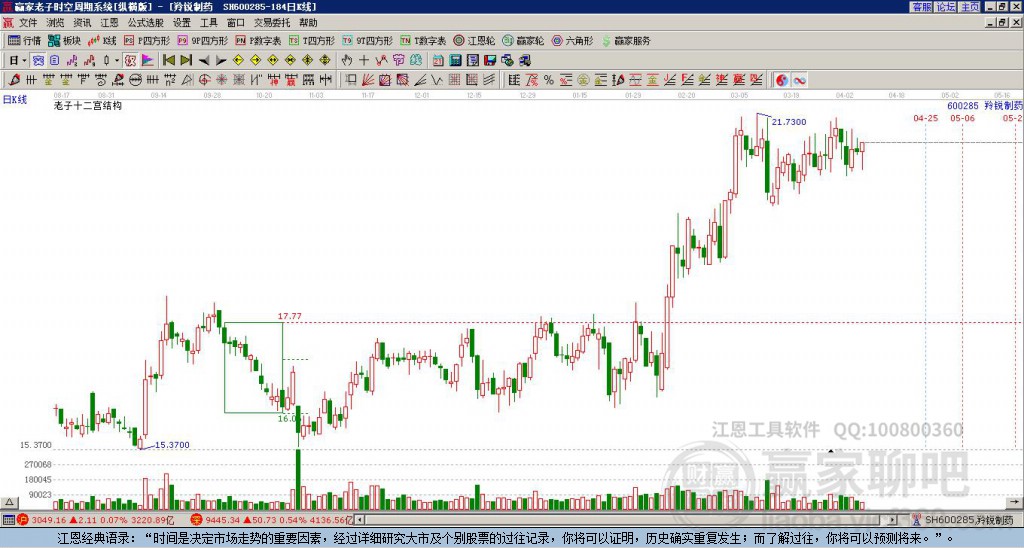Screen dimensions: 1024x548
Task: Select the percent % retracement tool
Action: coord(549,80)
